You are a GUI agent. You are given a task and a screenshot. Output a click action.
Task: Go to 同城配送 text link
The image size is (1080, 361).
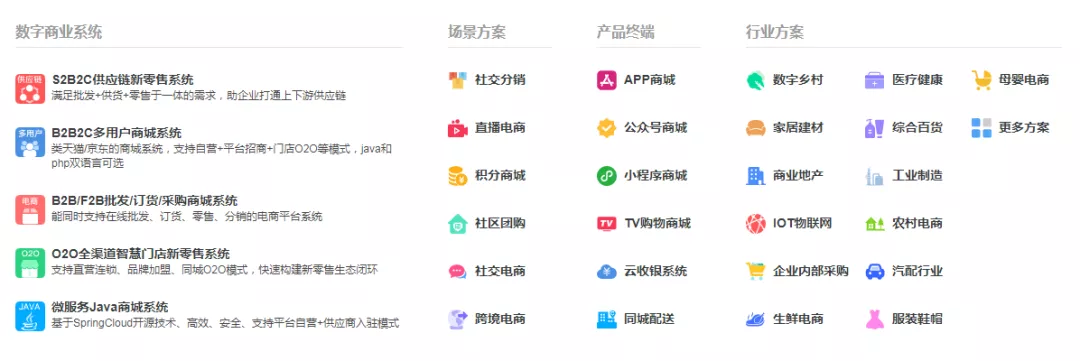point(650,319)
